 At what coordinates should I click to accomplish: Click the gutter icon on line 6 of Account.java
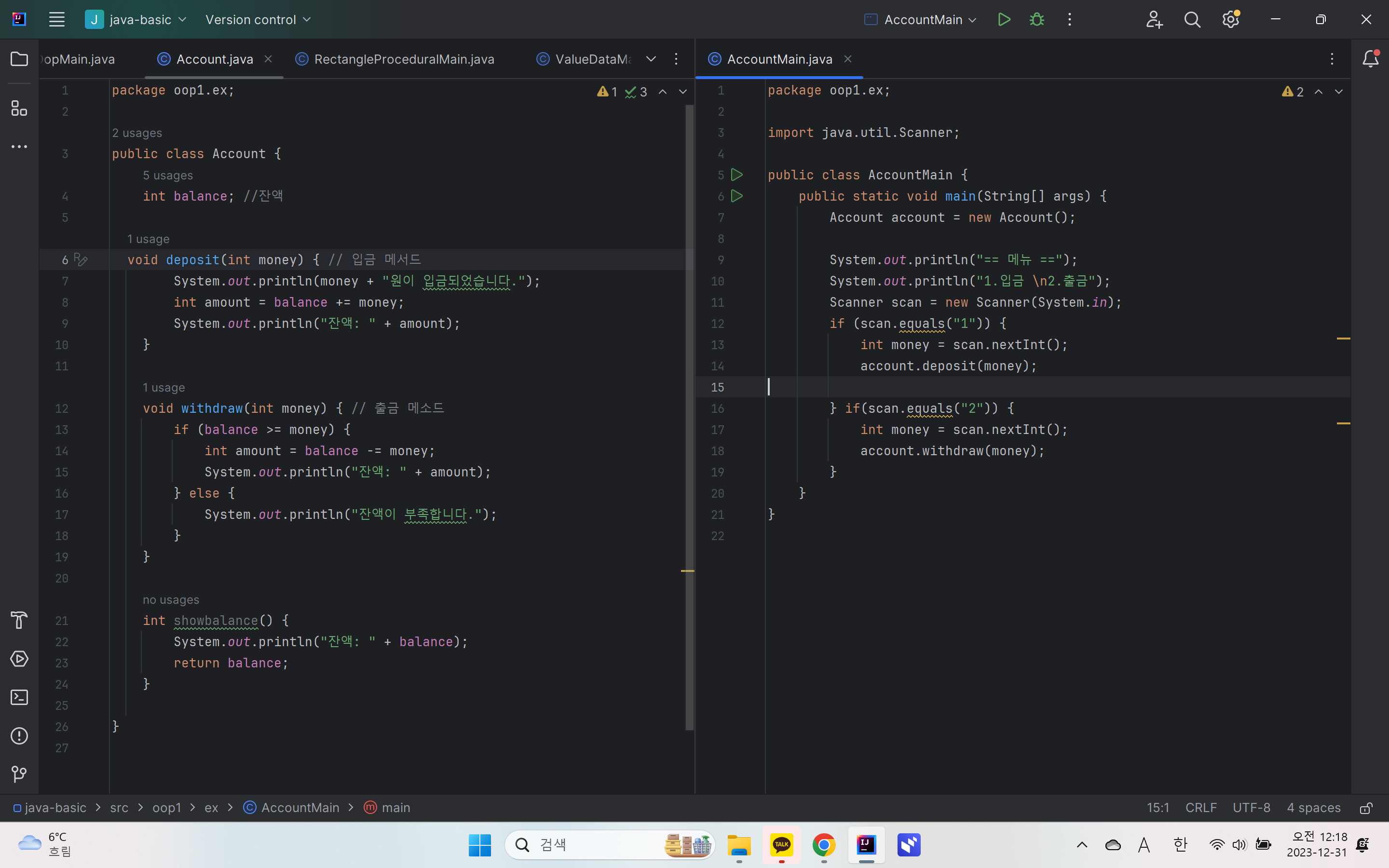[81, 260]
